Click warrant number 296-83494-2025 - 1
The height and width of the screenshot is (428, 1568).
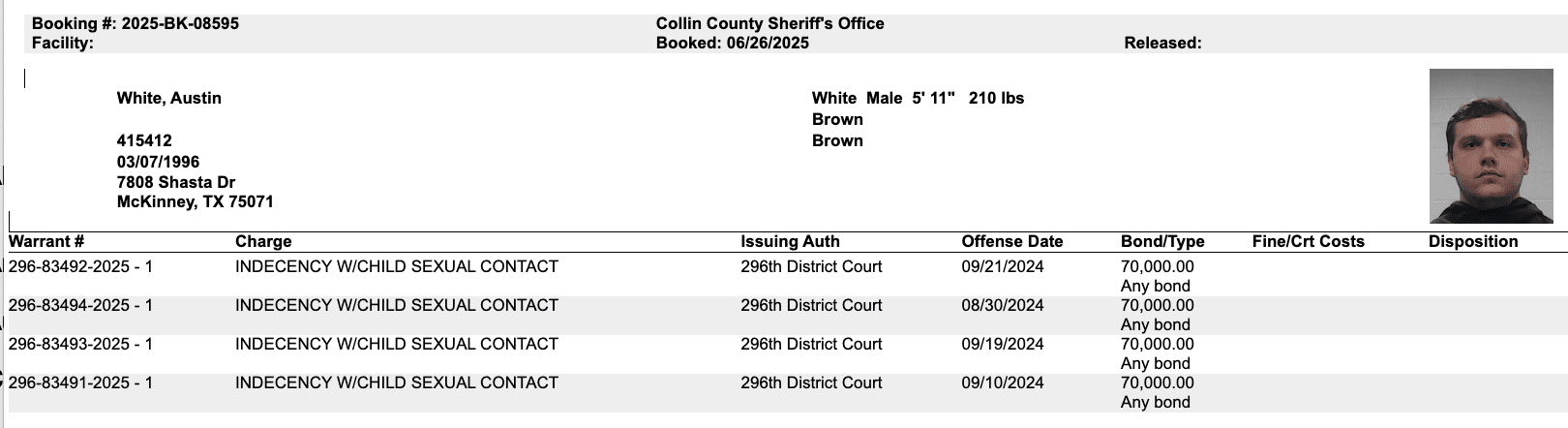80,305
